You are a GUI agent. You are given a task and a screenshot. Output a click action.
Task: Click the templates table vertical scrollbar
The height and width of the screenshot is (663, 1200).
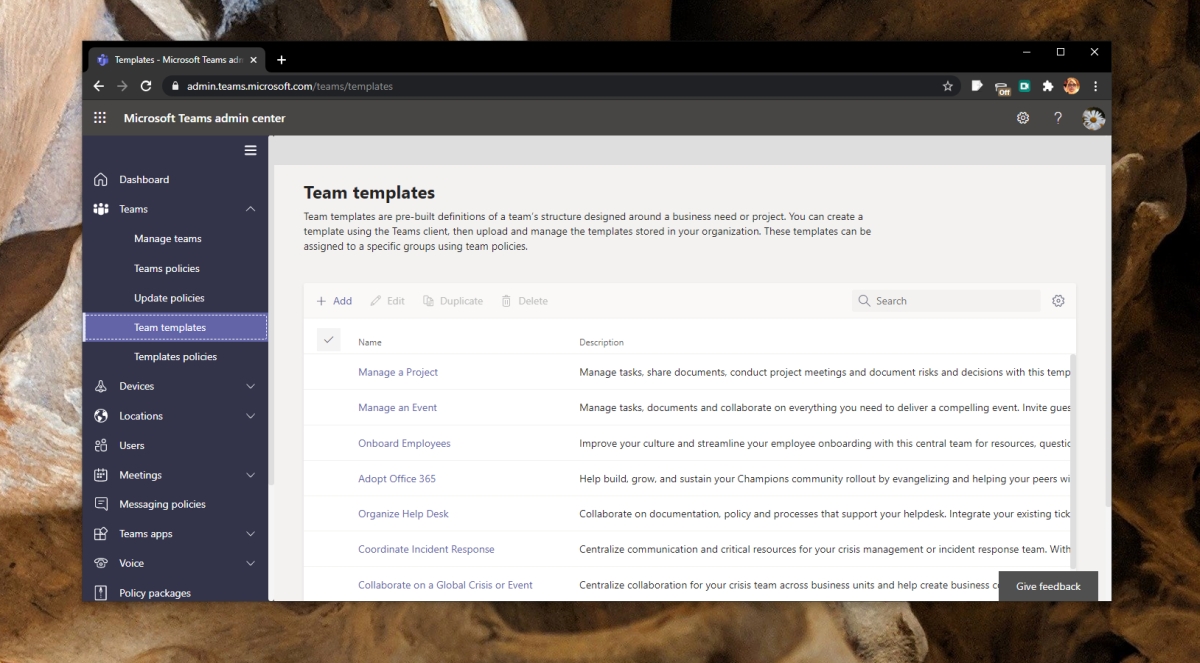click(1072, 460)
